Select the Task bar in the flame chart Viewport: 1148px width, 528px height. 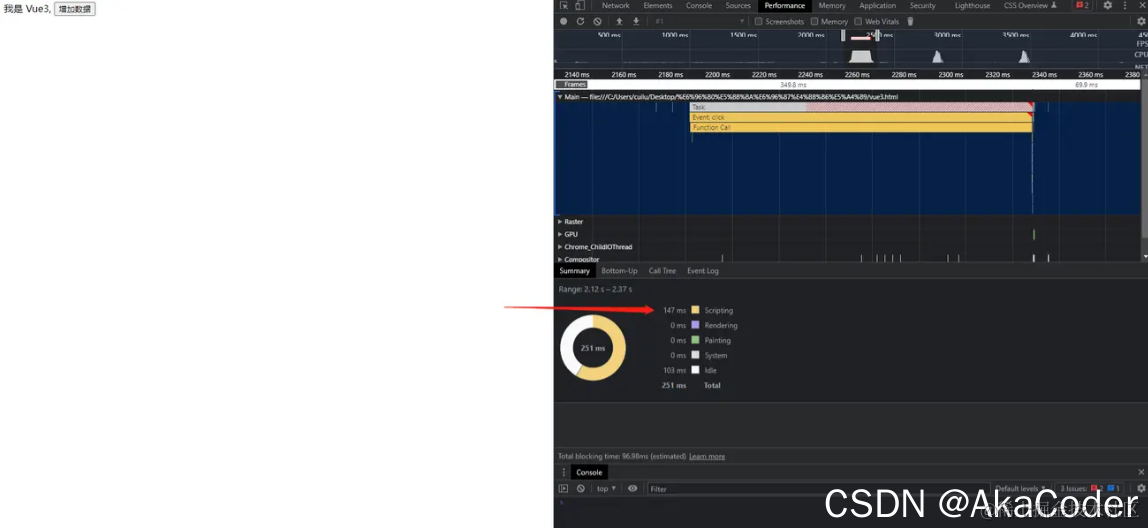pyautogui.click(x=862, y=107)
